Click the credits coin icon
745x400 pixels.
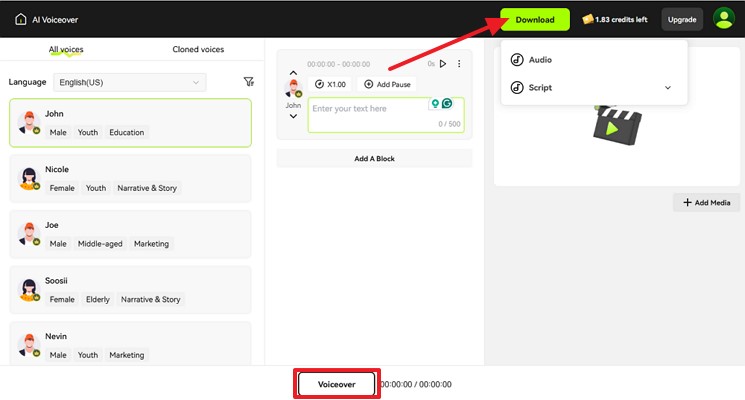588,19
